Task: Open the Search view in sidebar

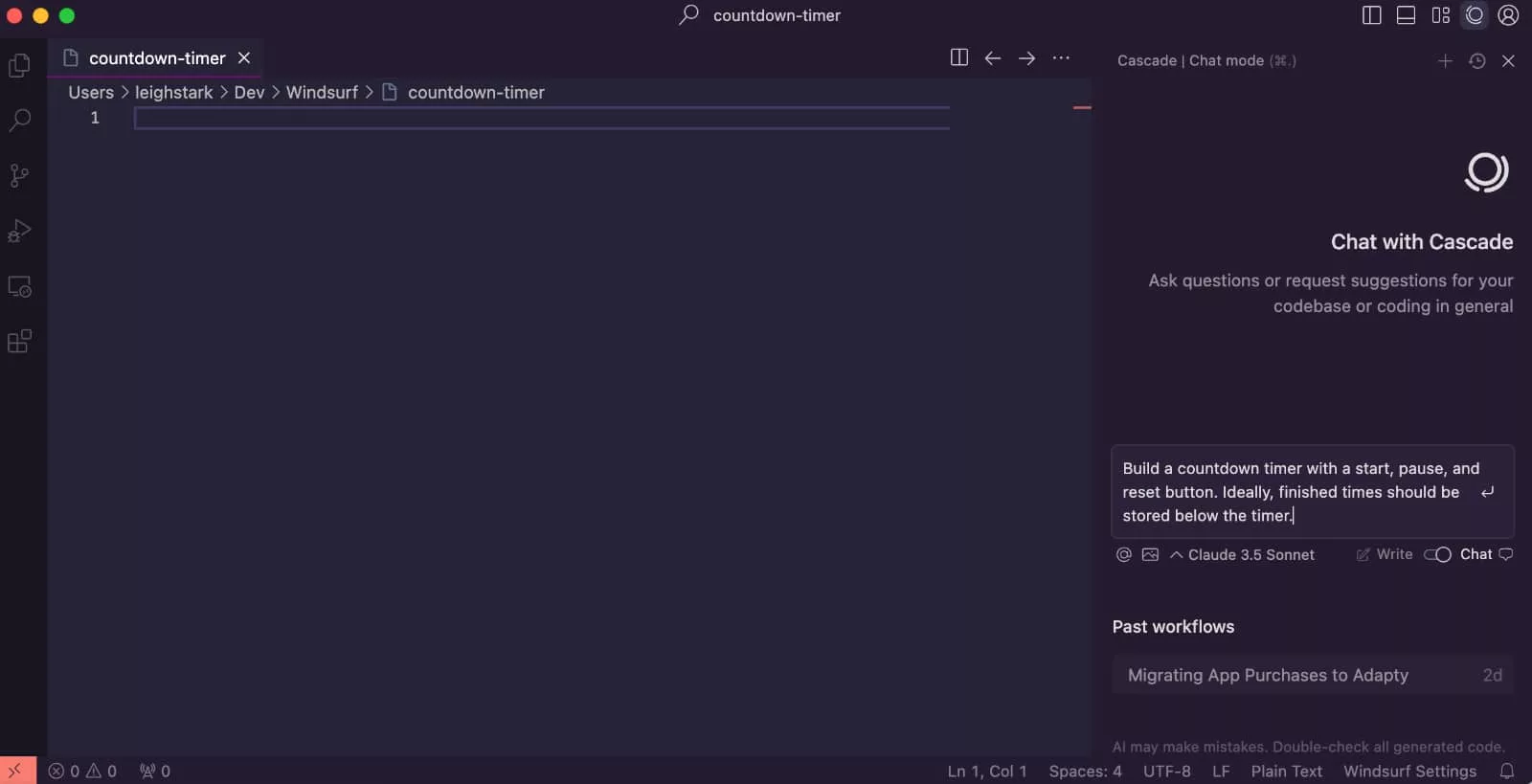Action: tap(19, 121)
